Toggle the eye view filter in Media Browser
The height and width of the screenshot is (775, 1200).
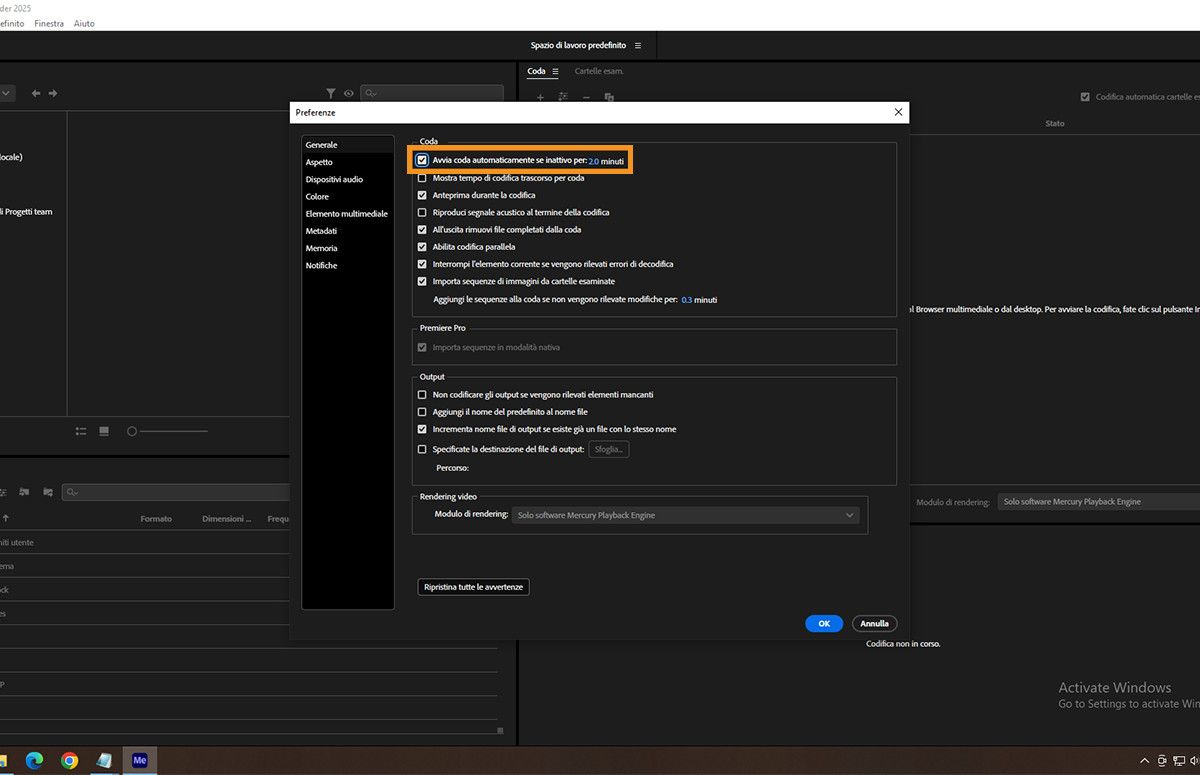[348, 93]
